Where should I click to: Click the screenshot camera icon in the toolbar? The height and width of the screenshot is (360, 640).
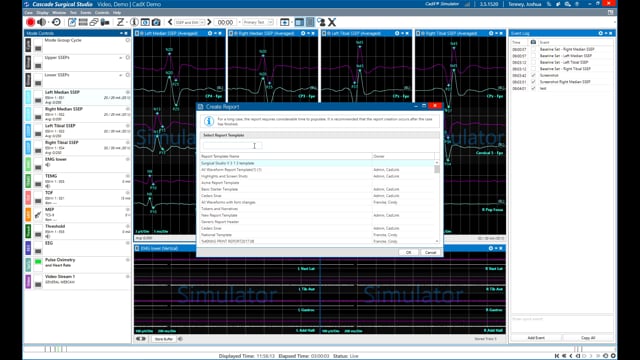pos(156,22)
